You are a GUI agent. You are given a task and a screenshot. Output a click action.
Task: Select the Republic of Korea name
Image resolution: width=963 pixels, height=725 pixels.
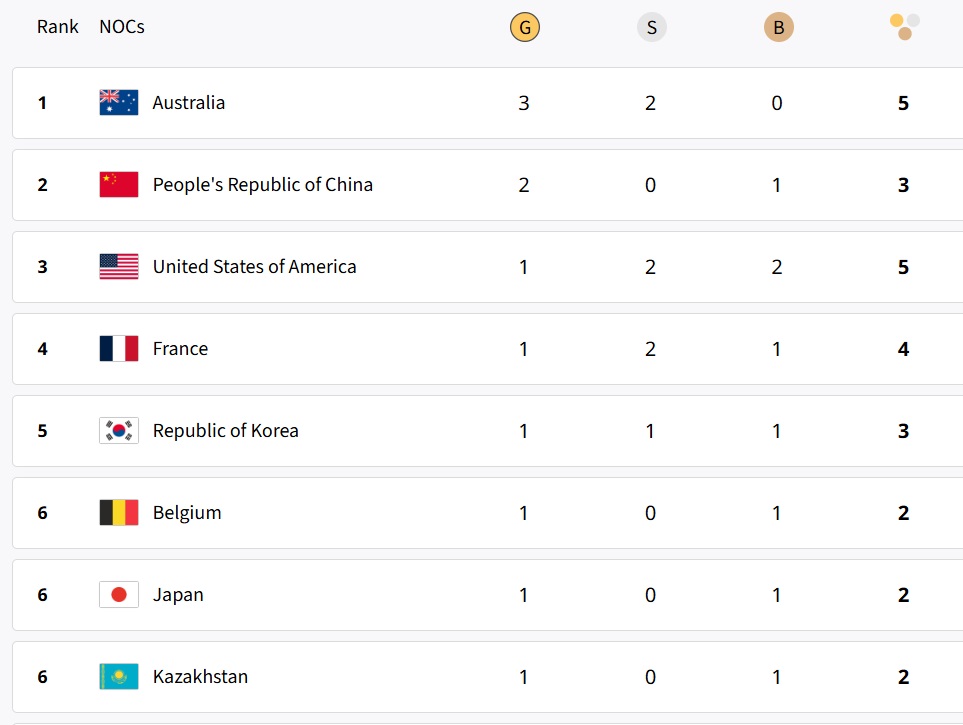pyautogui.click(x=225, y=431)
